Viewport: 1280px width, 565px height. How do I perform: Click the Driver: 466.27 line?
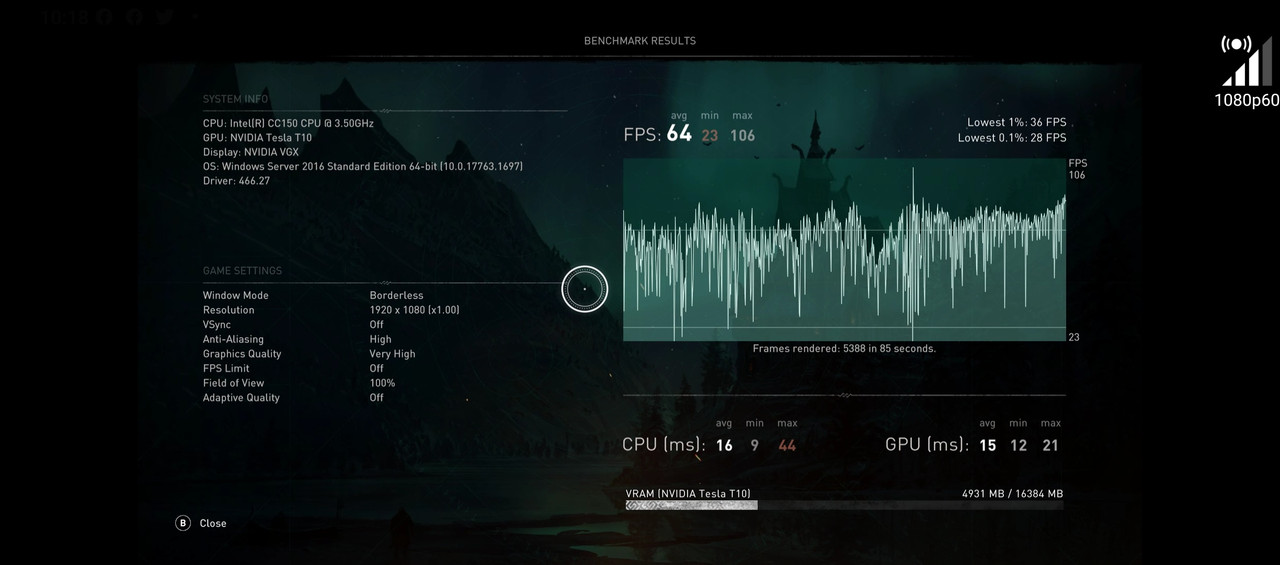[236, 181]
